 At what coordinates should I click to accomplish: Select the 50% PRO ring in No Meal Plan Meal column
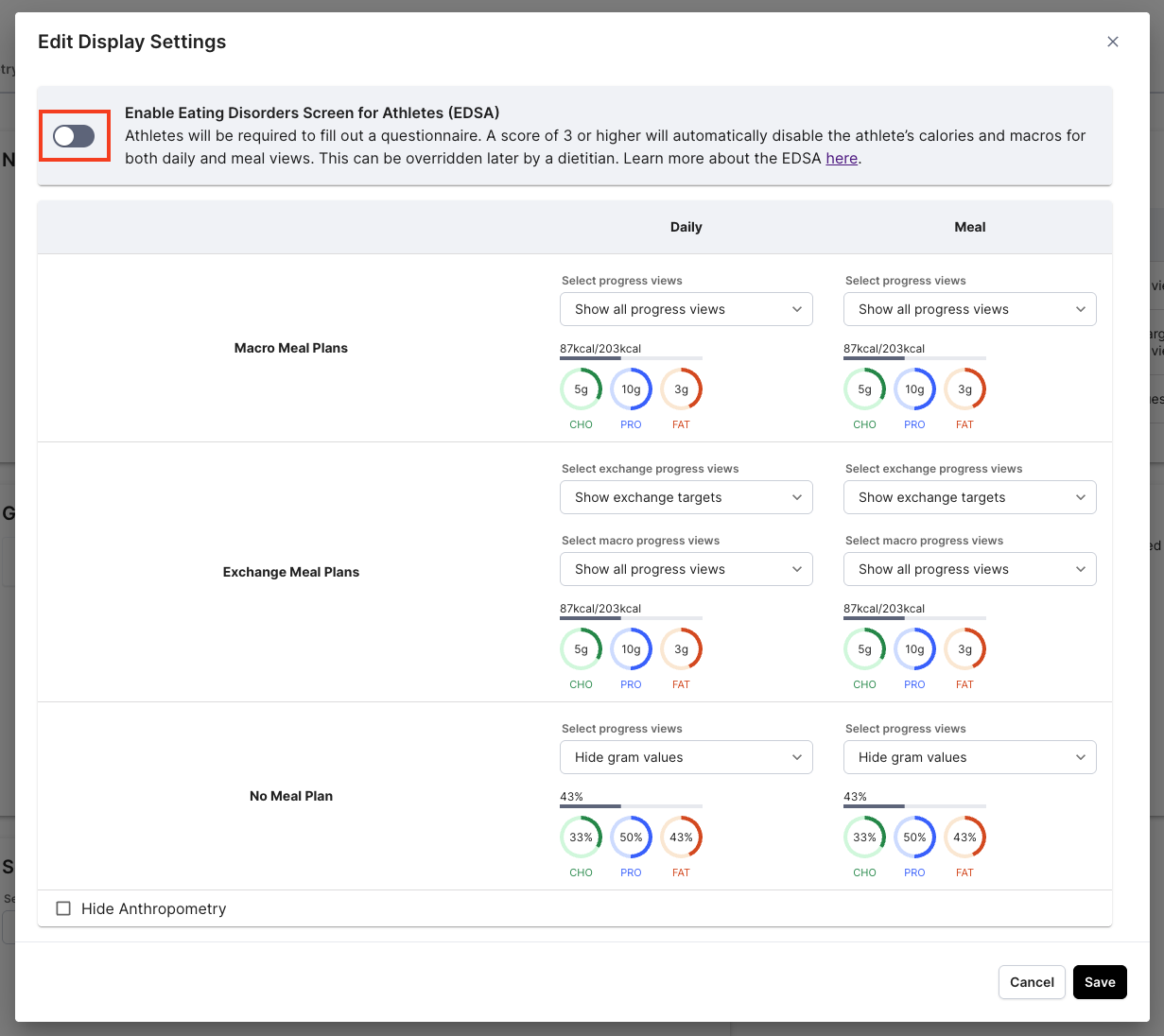coord(914,837)
